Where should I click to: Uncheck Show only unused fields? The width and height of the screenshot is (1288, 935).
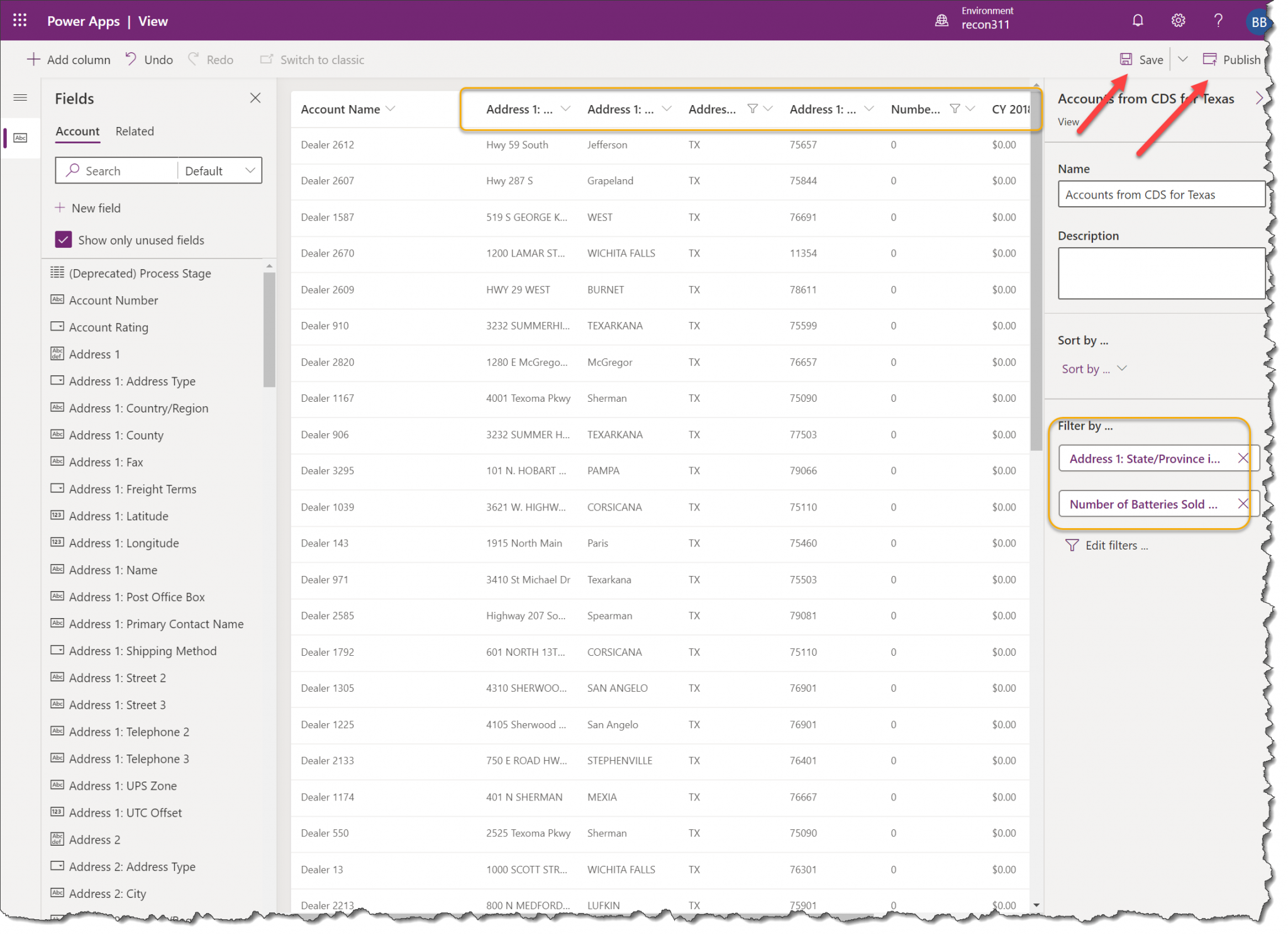tap(63, 240)
